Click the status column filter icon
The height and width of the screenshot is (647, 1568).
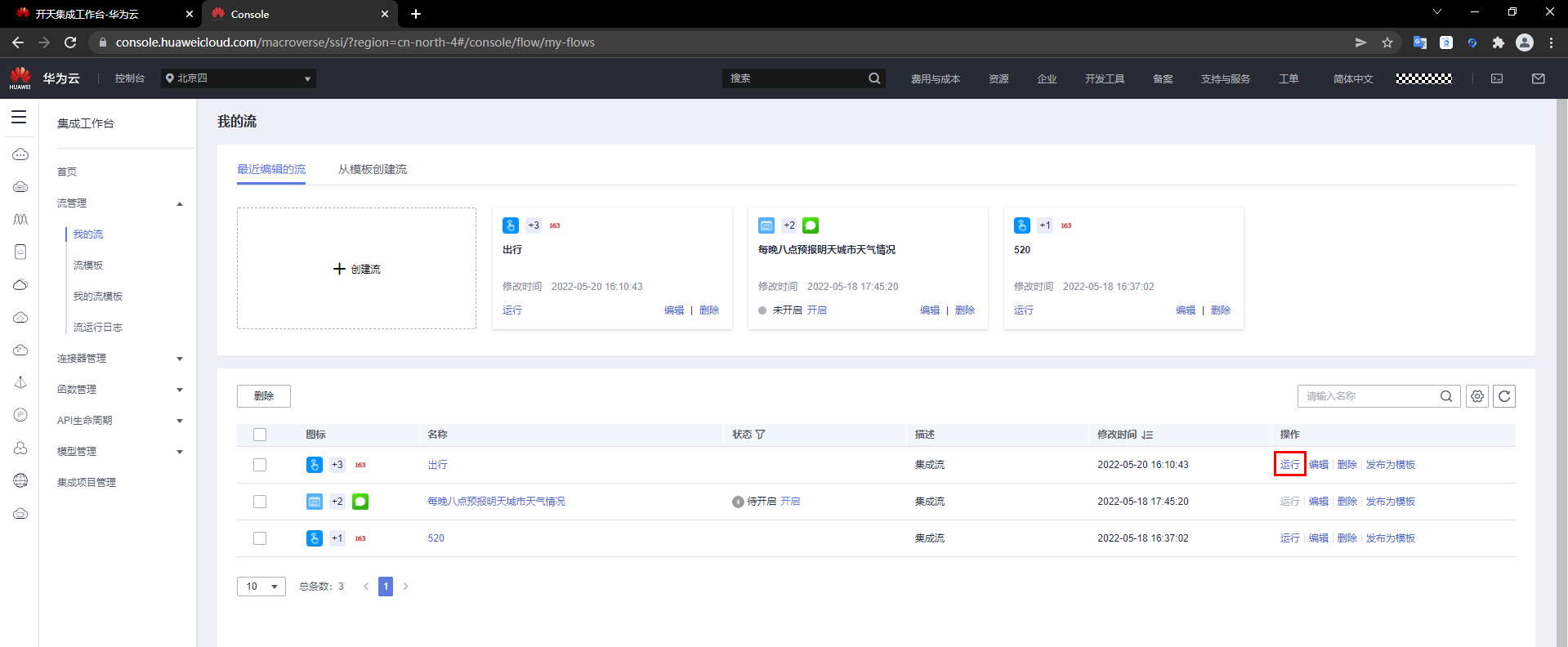click(x=761, y=435)
